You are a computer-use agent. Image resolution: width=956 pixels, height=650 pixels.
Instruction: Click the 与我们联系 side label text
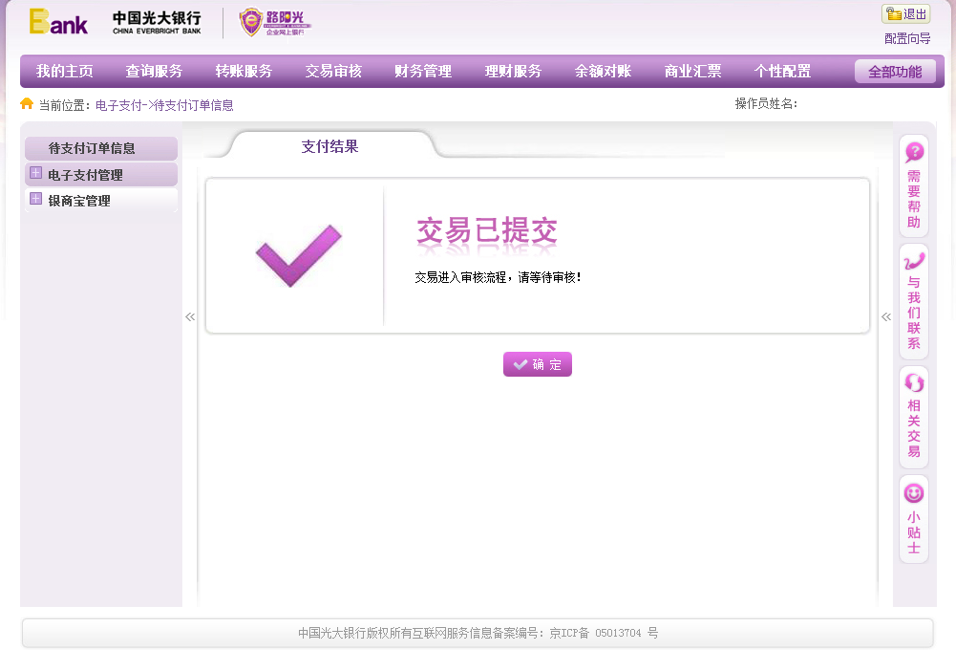[x=913, y=313]
